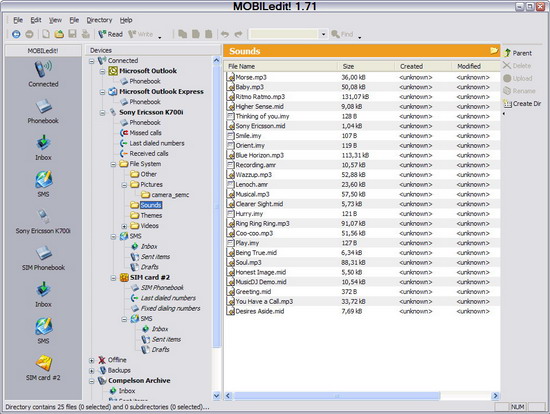The width and height of the screenshot is (550, 414).
Task: Click the Save floppy disk icon
Action: [x=72, y=34]
